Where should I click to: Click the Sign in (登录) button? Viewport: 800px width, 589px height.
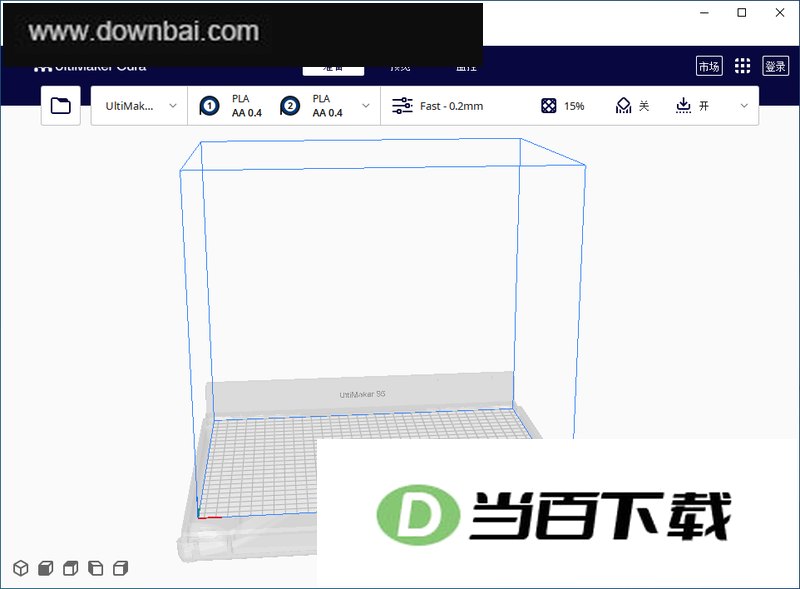(x=776, y=66)
